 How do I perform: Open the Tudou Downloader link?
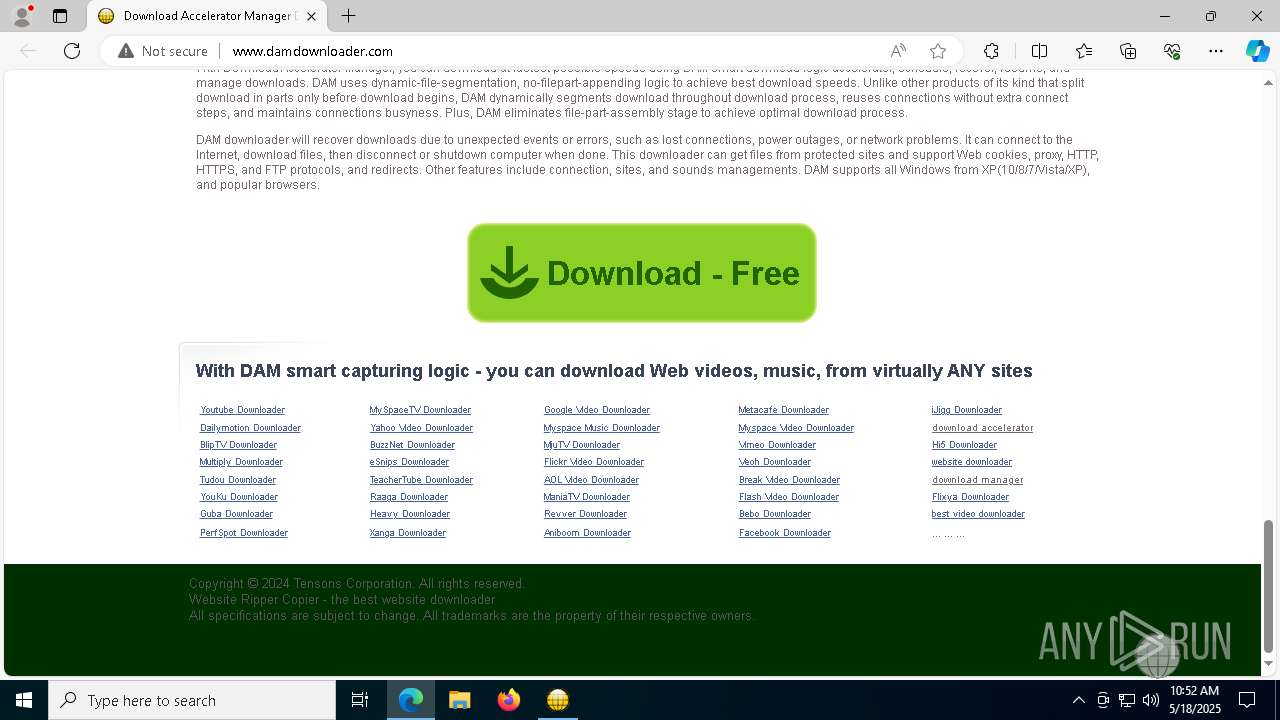[x=238, y=480]
